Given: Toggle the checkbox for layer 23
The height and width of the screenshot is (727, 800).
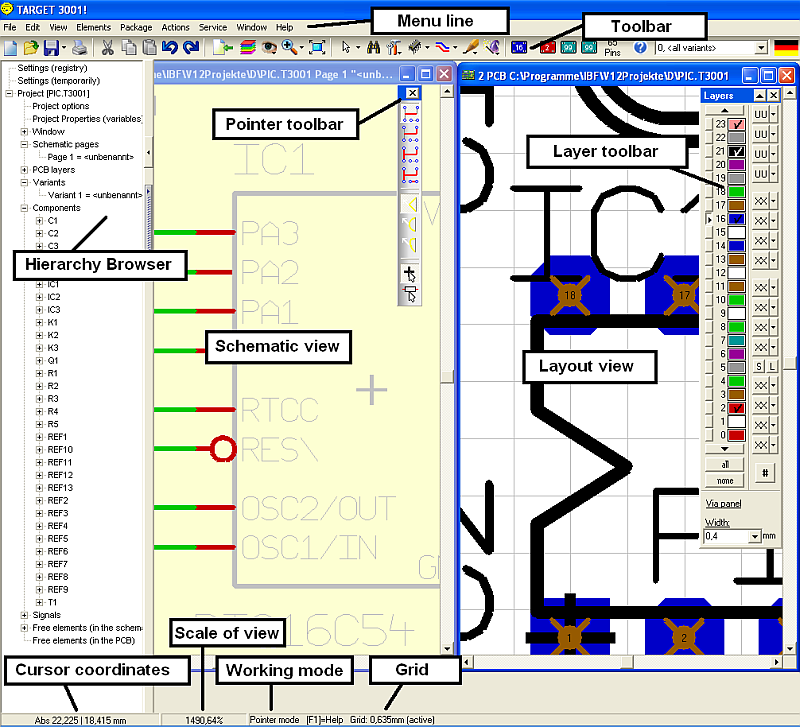Looking at the screenshot, I should (x=735, y=123).
